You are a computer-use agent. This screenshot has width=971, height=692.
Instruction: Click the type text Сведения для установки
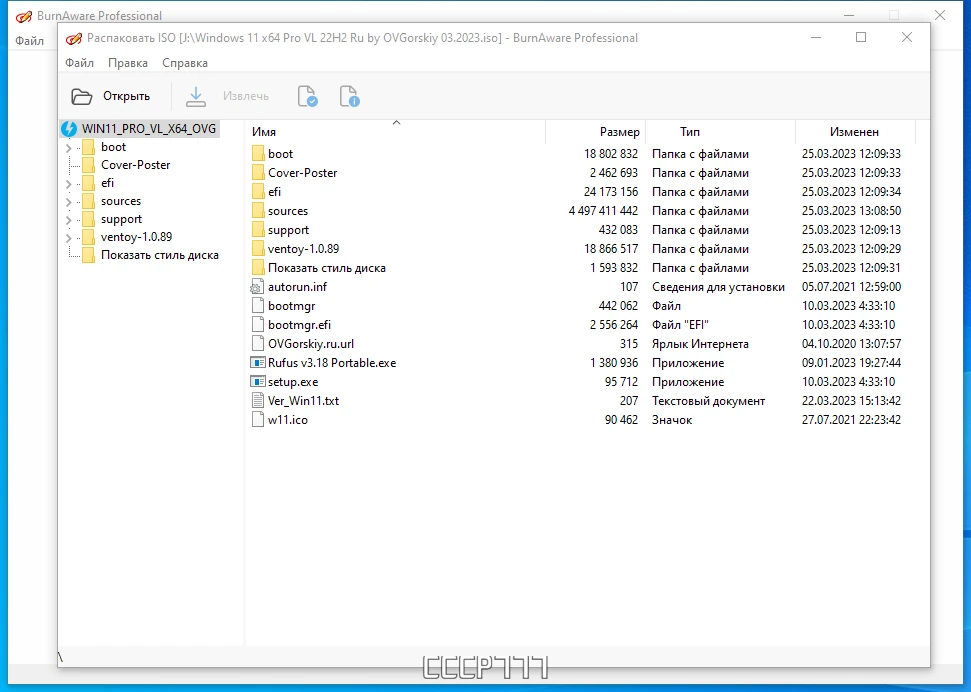click(718, 287)
